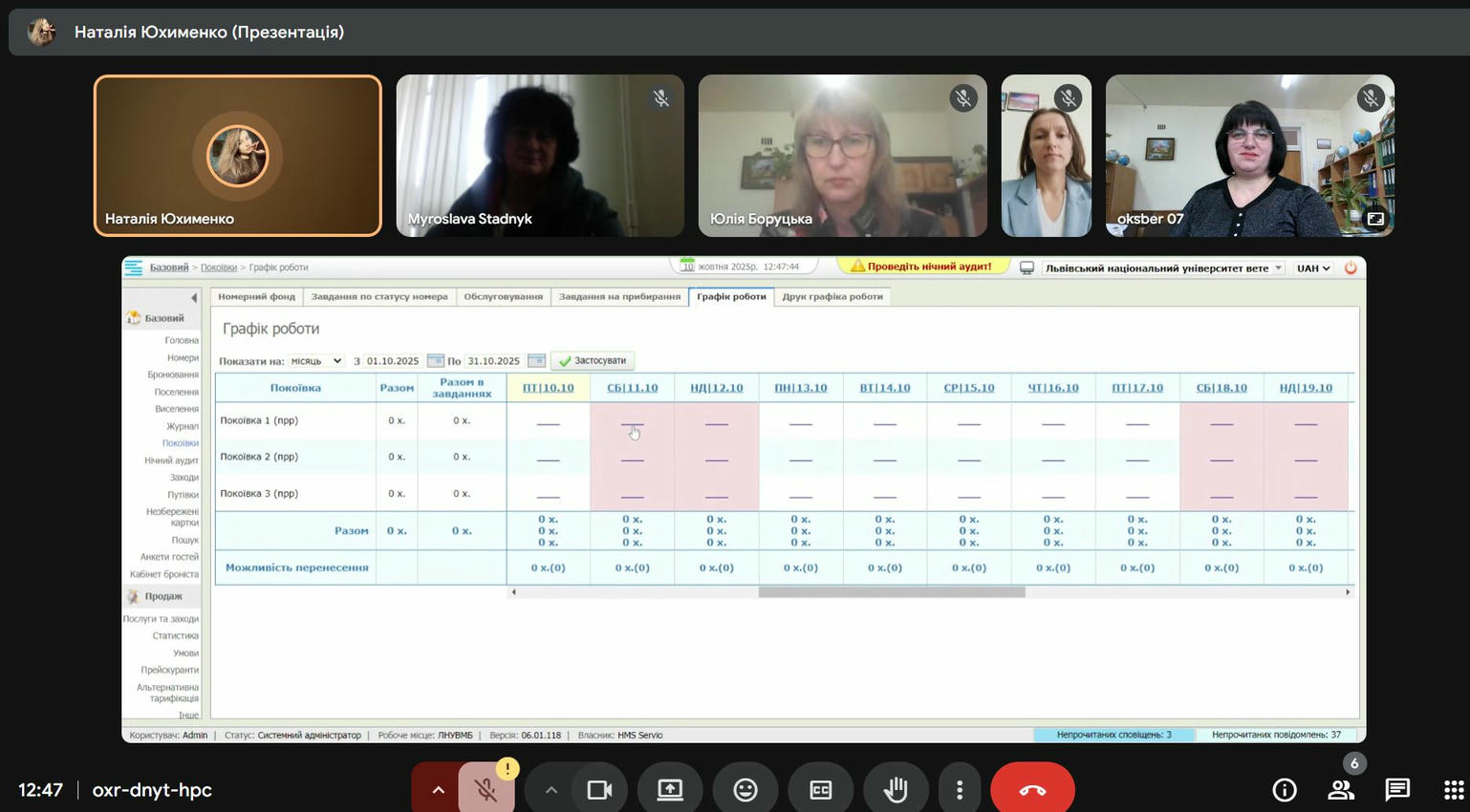The height and width of the screenshot is (812, 1470).
Task: Switch to Друк графіка роботи tab
Action: point(832,296)
